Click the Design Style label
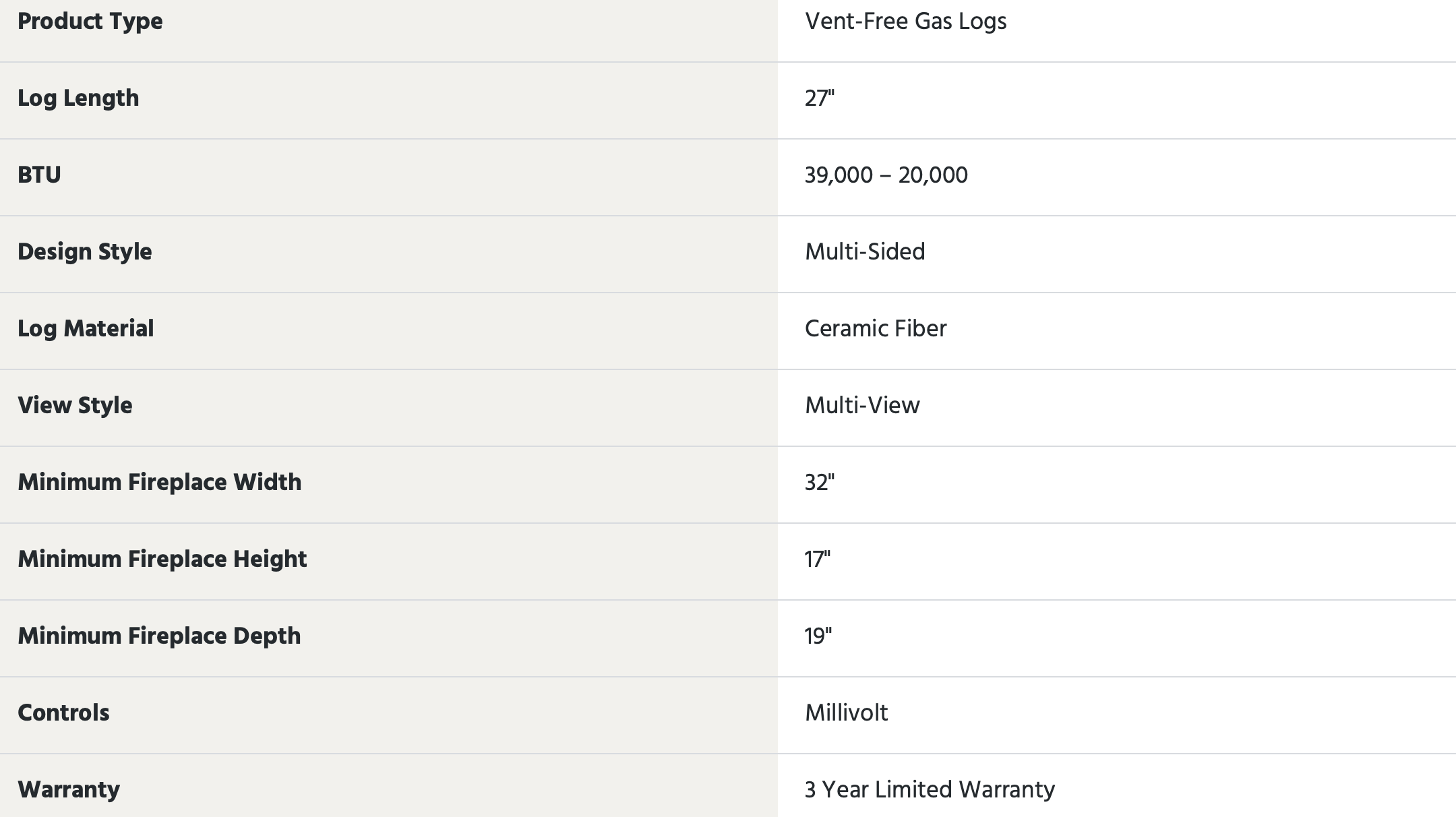 pyautogui.click(x=84, y=252)
